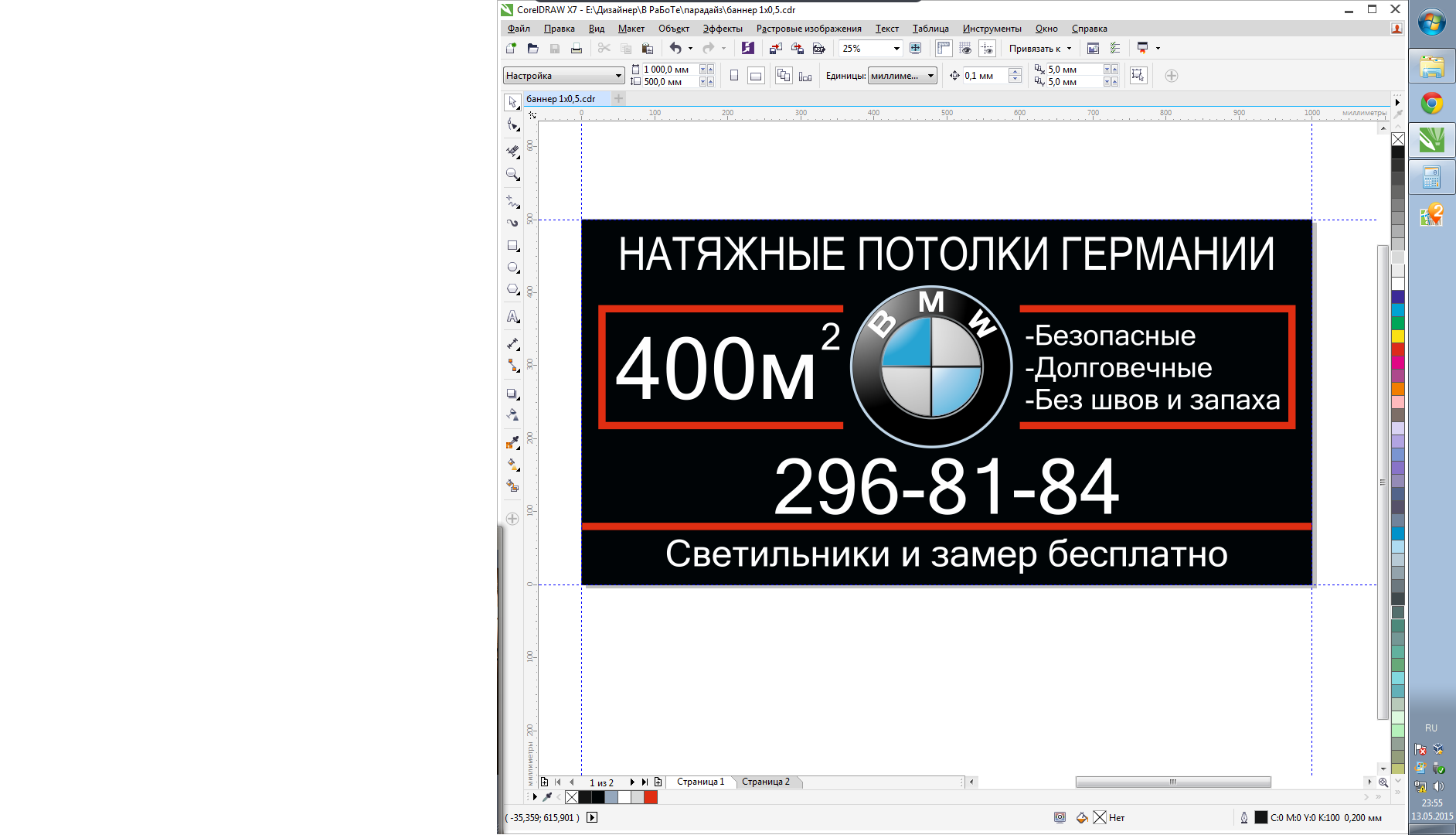Select the Parallel Dimension tool
Image resolution: width=1456 pixels, height=835 pixels.
512,343
